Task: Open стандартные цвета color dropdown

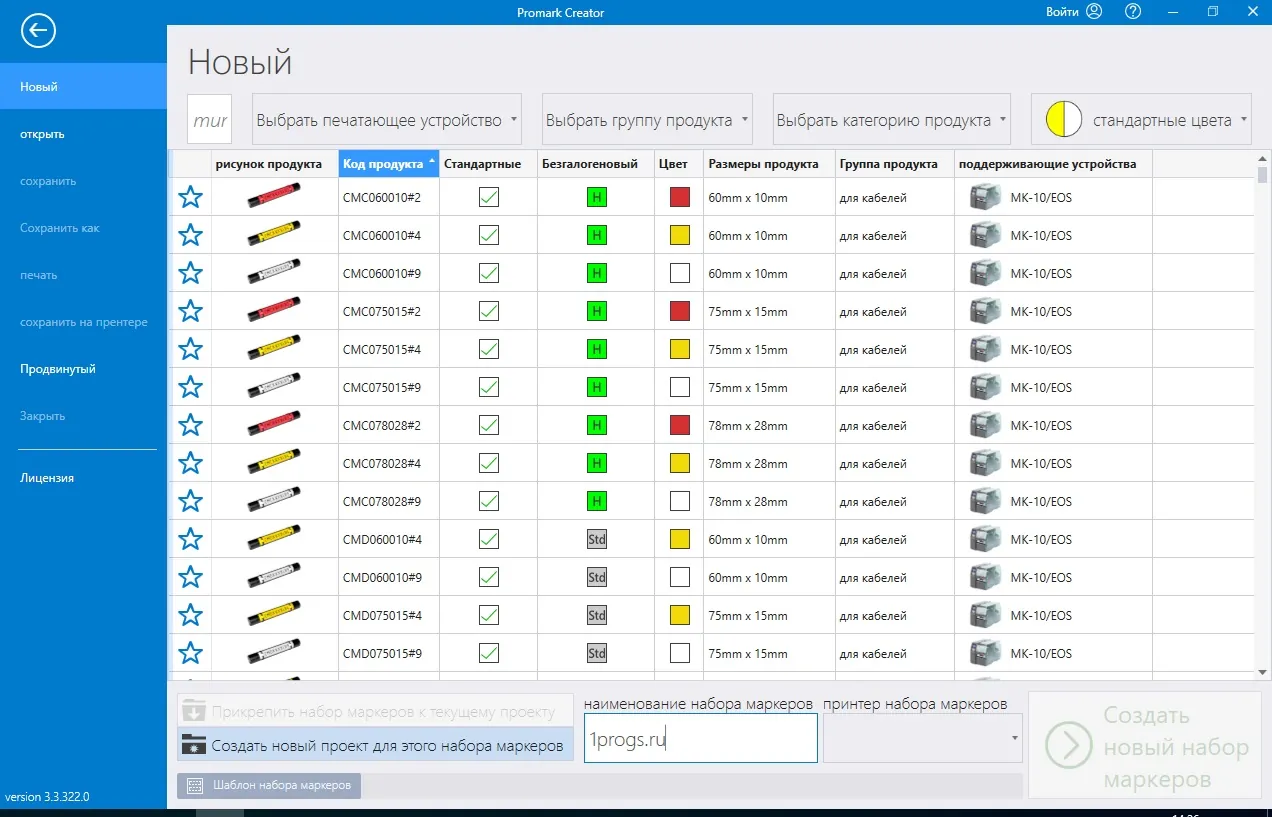Action: coord(1142,120)
